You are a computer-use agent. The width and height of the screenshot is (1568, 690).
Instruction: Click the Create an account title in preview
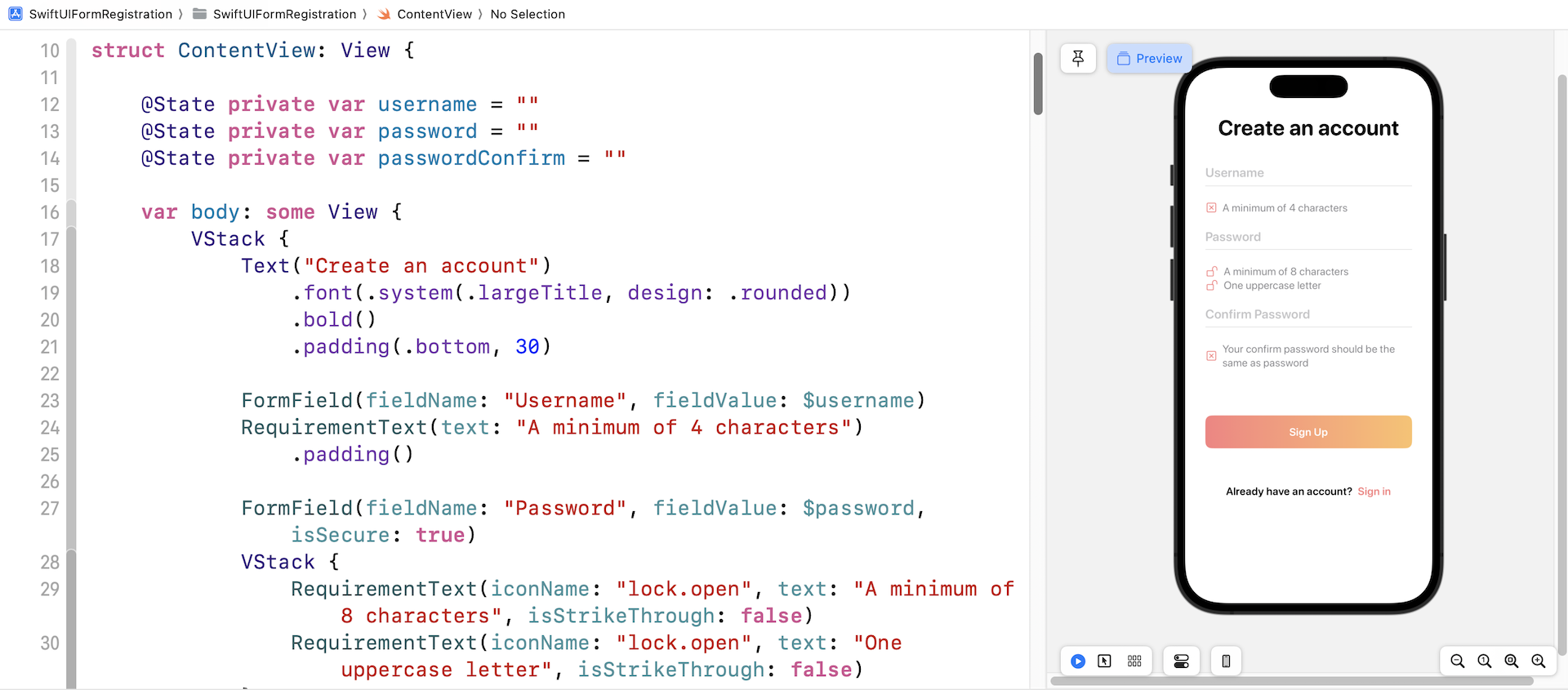1308,128
